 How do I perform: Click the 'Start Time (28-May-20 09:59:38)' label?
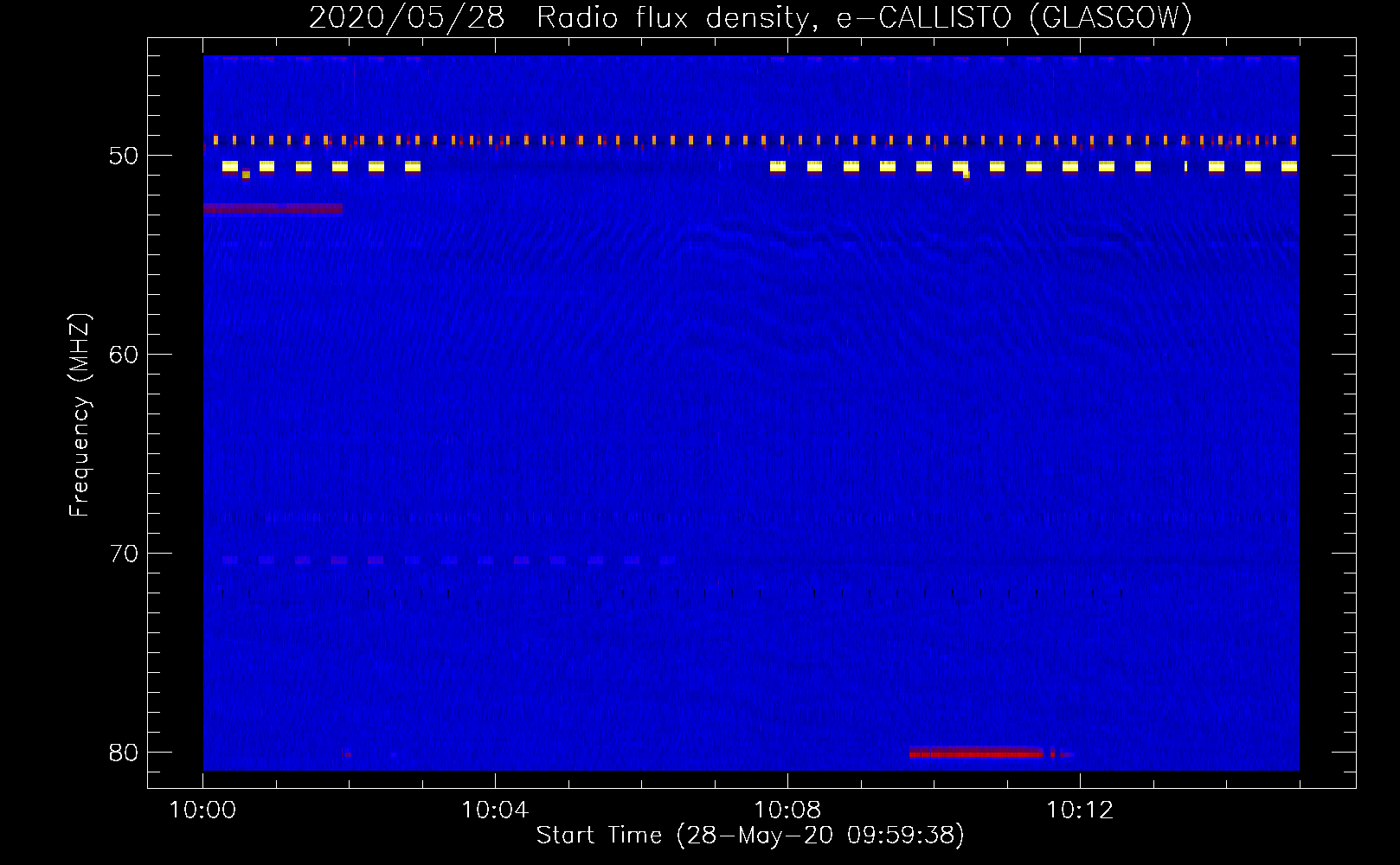click(750, 836)
